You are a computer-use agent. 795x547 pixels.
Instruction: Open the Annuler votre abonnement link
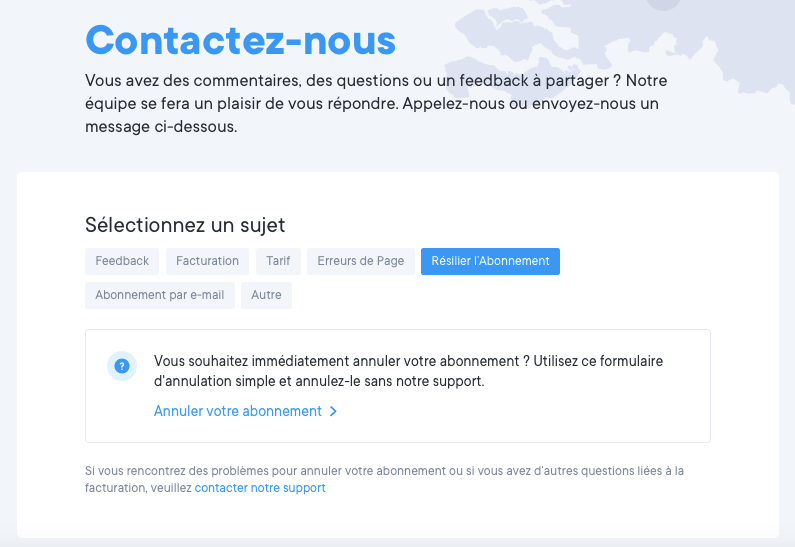[x=238, y=411]
